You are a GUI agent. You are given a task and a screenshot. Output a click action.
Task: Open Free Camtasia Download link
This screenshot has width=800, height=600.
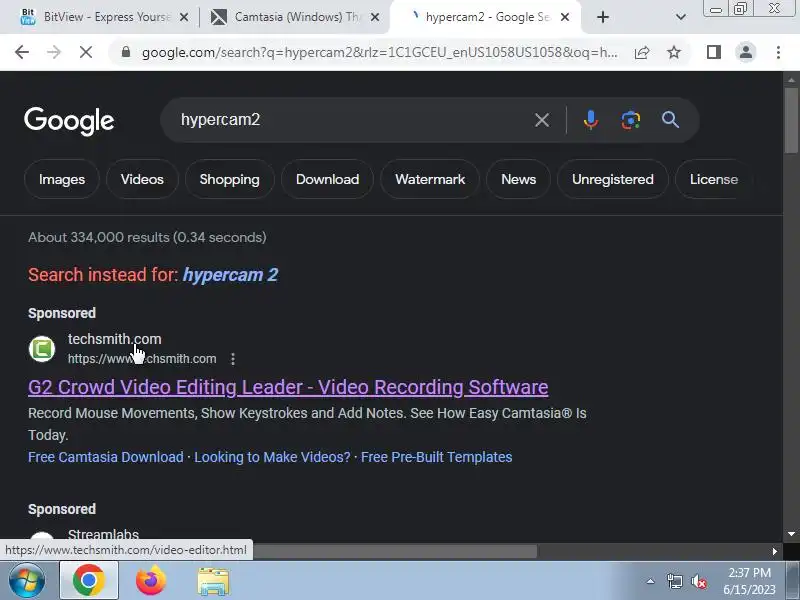pyautogui.click(x=106, y=457)
